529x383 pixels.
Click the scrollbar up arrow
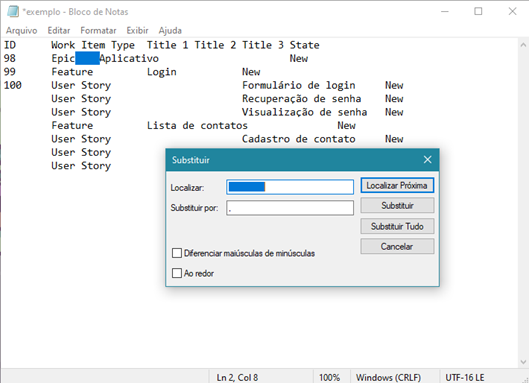[x=523, y=44]
